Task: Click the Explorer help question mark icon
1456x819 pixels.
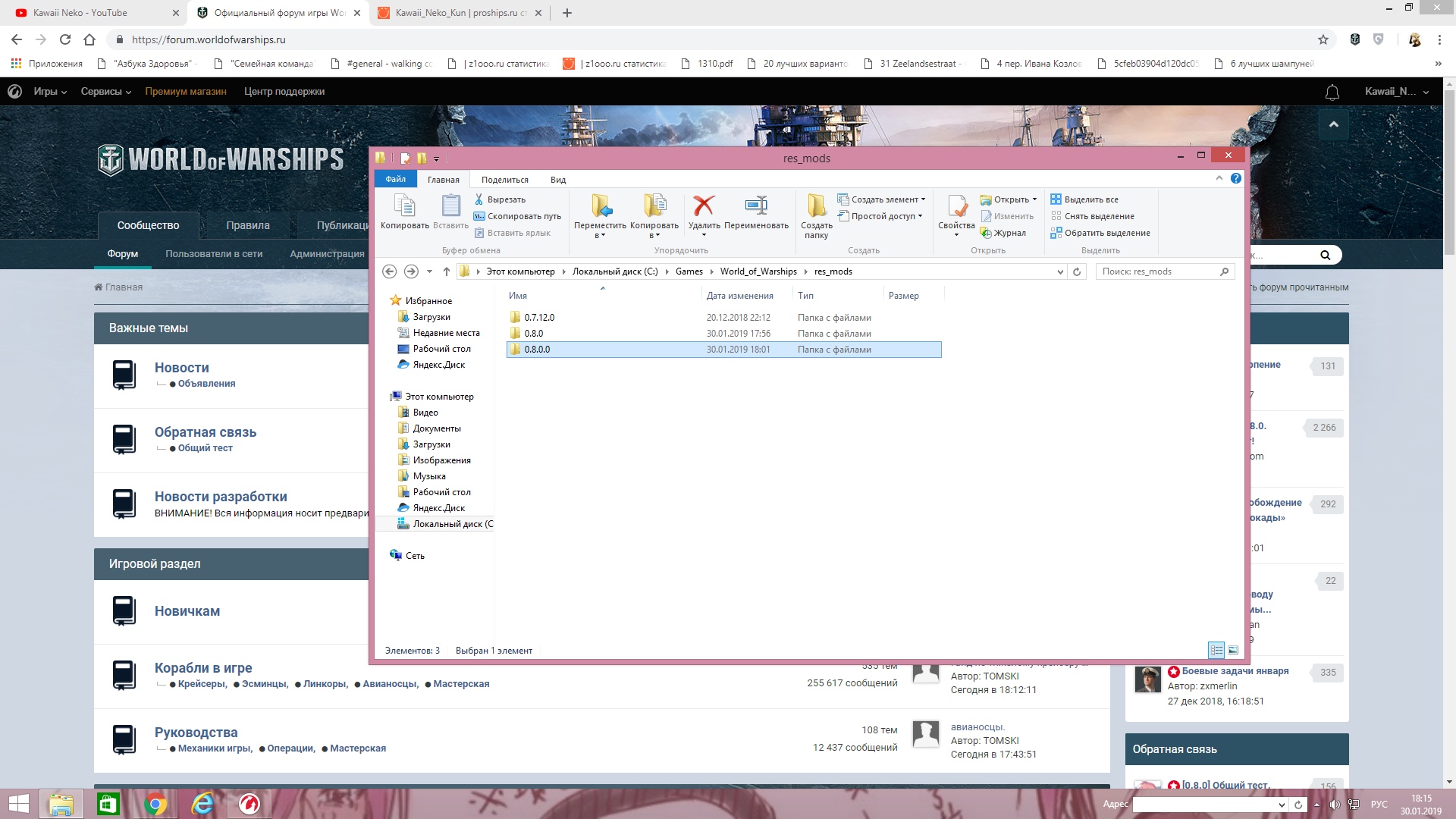Action: coord(1236,178)
